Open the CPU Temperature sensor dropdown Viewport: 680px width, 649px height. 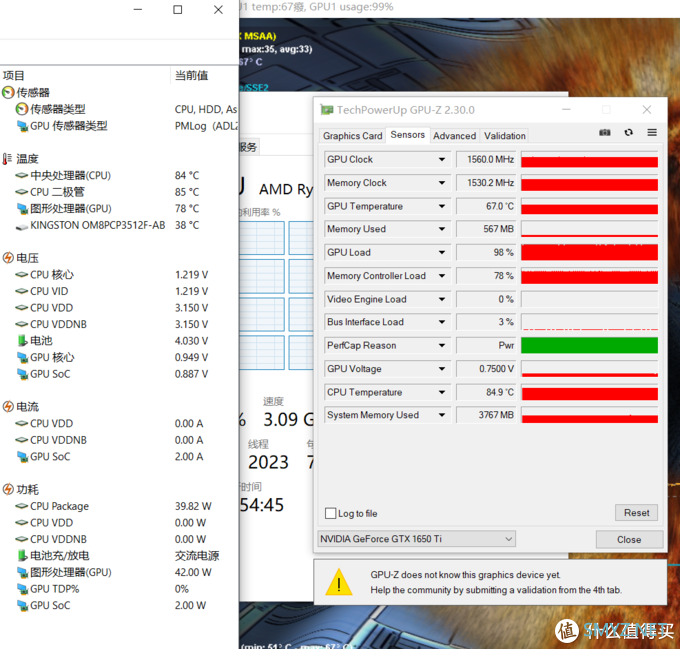[x=441, y=392]
